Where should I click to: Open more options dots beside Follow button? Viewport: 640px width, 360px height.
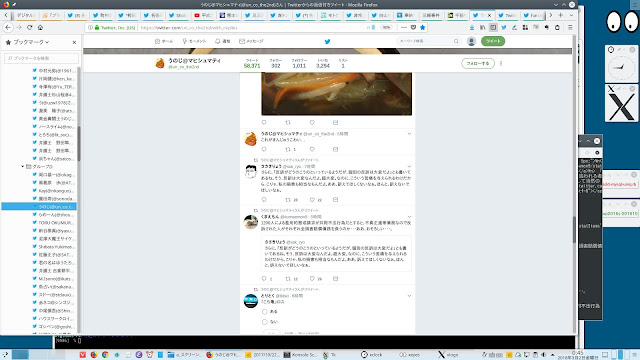point(501,64)
